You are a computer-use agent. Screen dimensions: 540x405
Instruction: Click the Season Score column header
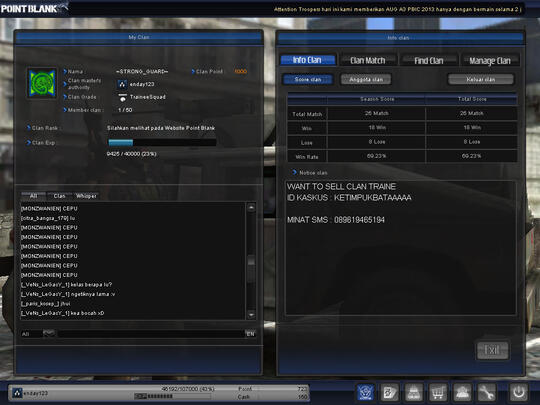377,99
